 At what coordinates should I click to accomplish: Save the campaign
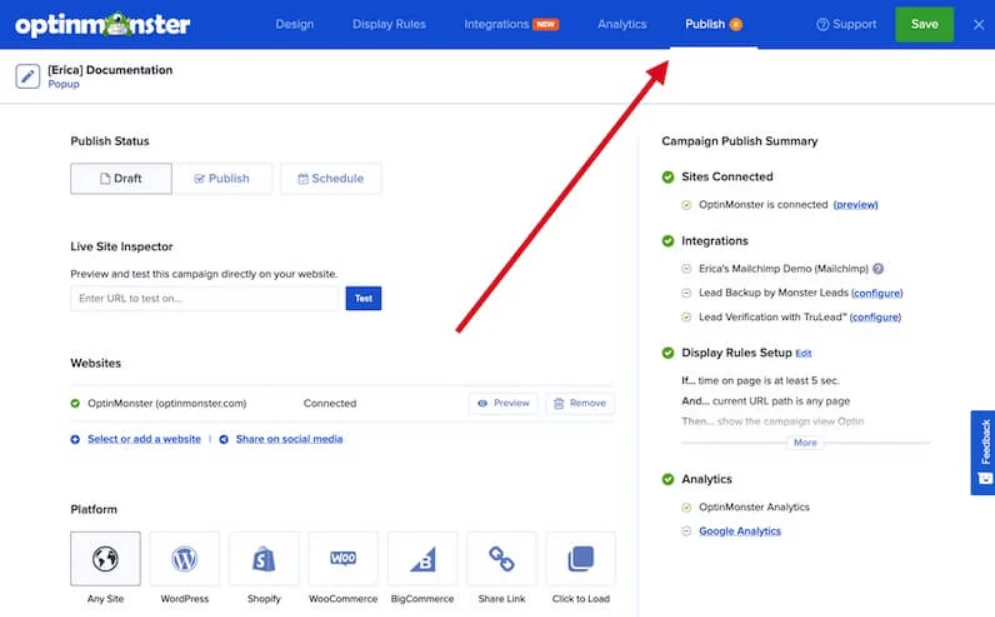[924, 24]
